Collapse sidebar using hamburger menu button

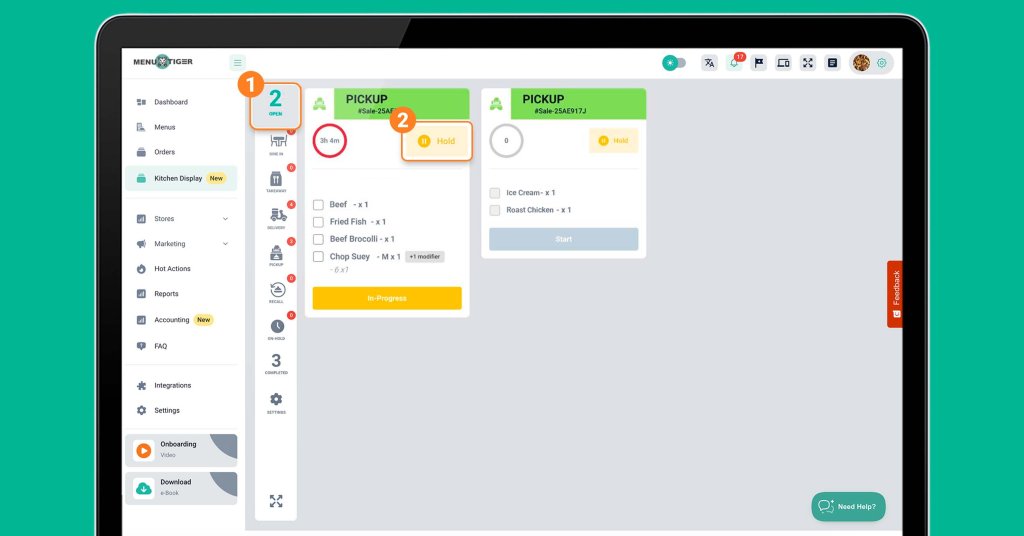coord(237,62)
